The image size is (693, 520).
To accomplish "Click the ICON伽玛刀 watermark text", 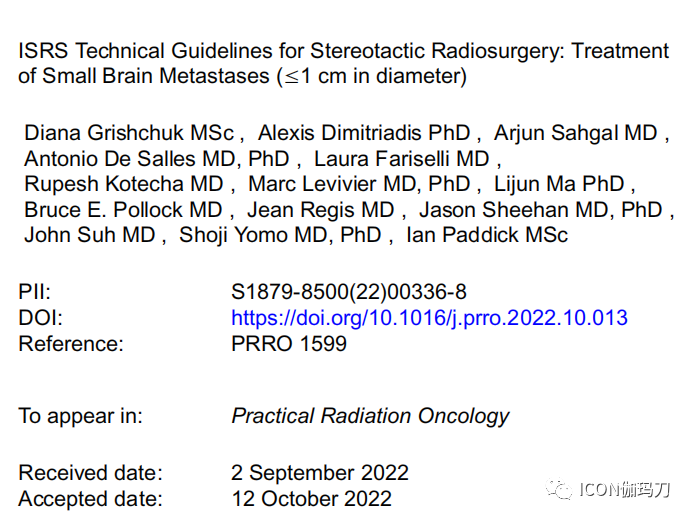I will click(624, 490).
